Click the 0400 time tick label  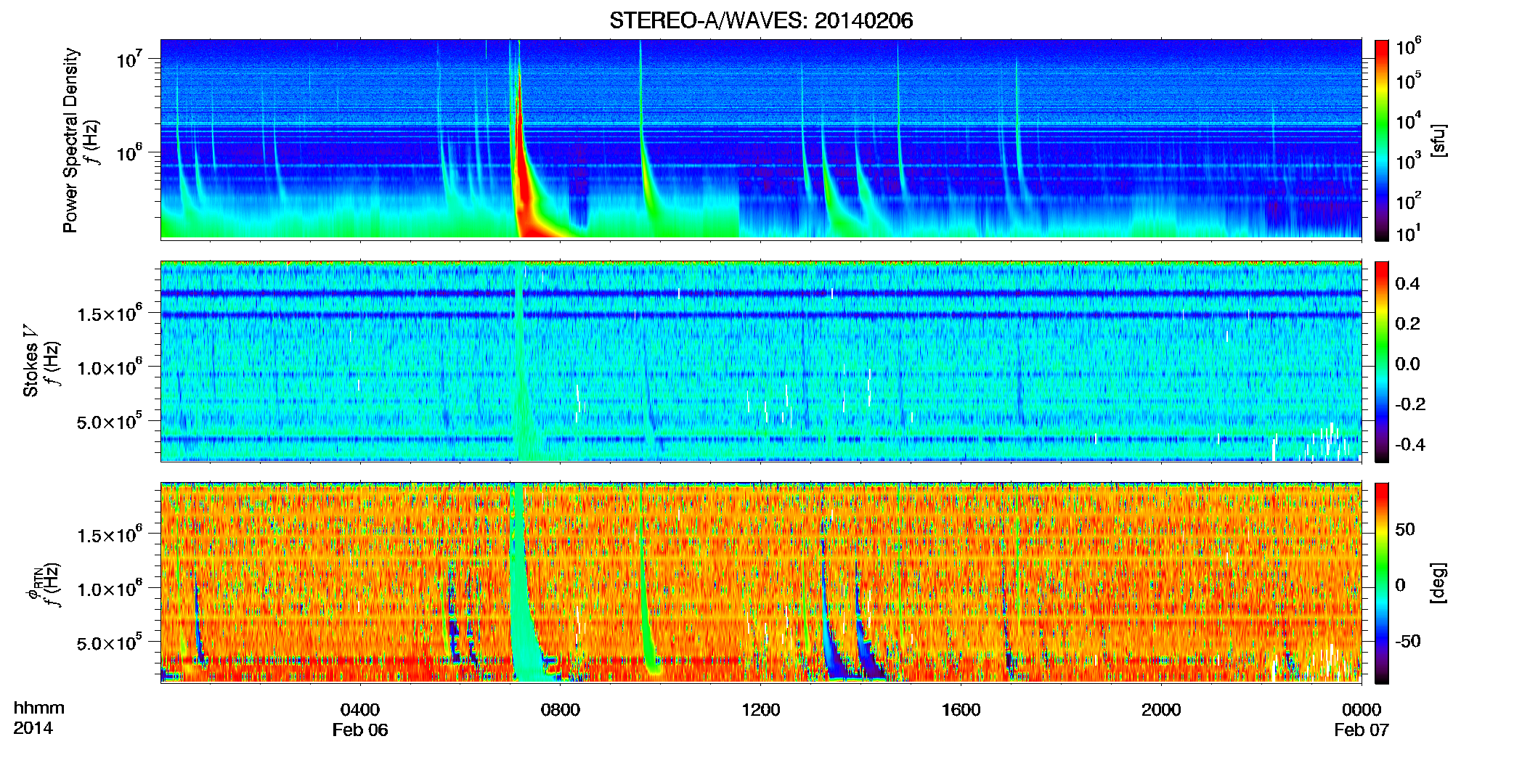click(x=360, y=710)
